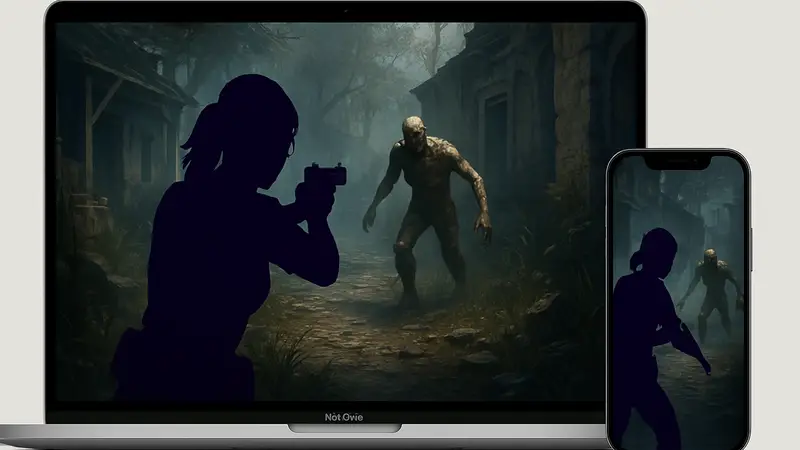800x450 pixels.
Task: Click the phone's side power button
Action: click(752, 250)
